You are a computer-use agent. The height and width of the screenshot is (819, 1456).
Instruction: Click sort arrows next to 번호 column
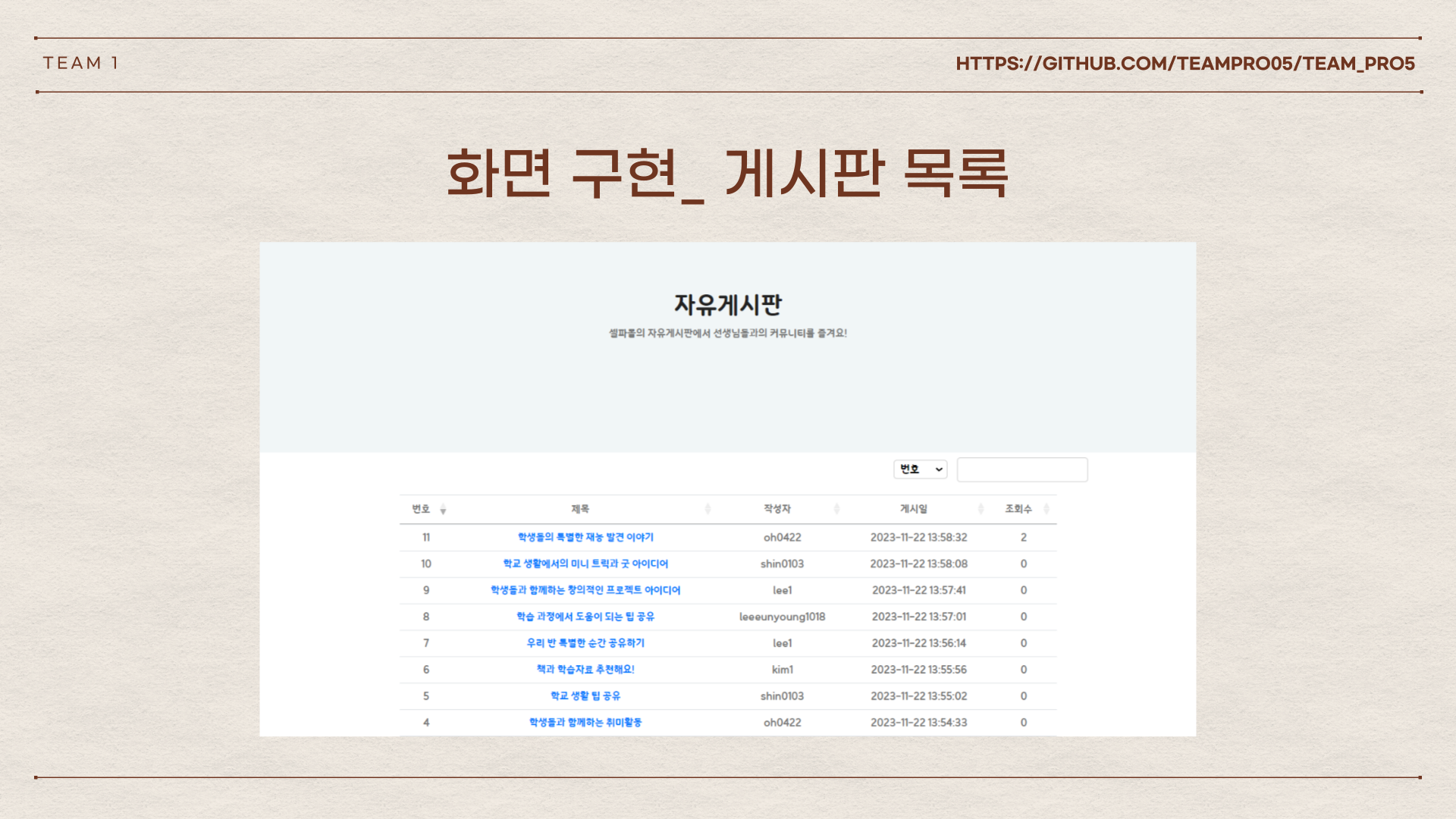[x=443, y=510]
